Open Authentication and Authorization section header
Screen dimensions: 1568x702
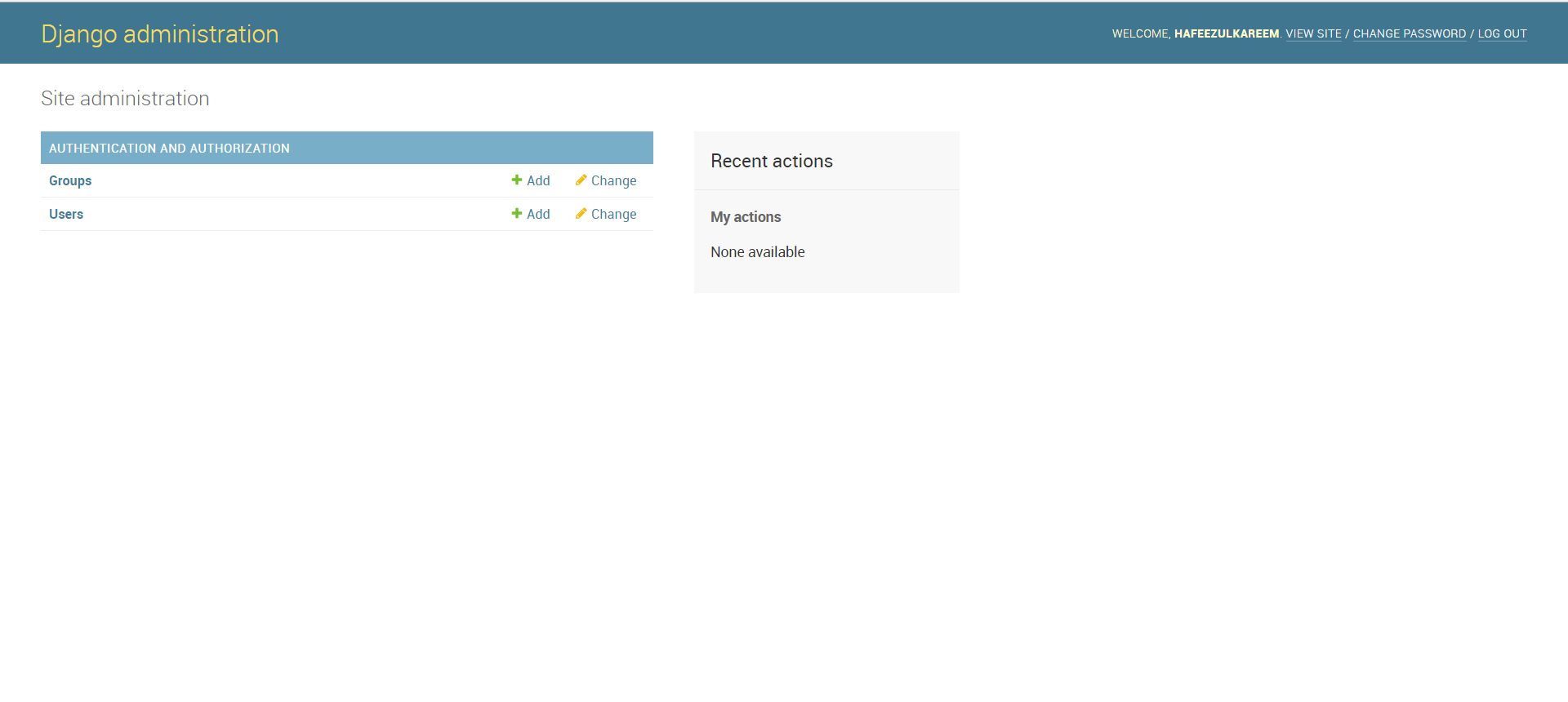click(x=169, y=149)
